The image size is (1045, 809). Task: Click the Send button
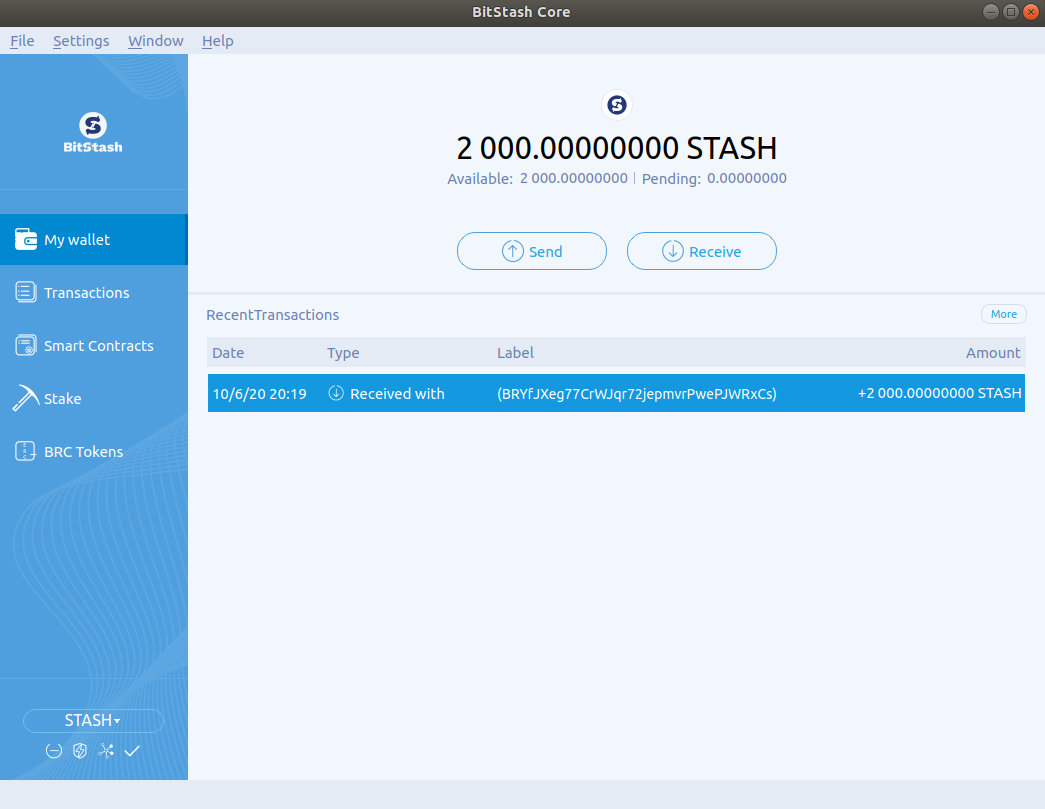[532, 251]
